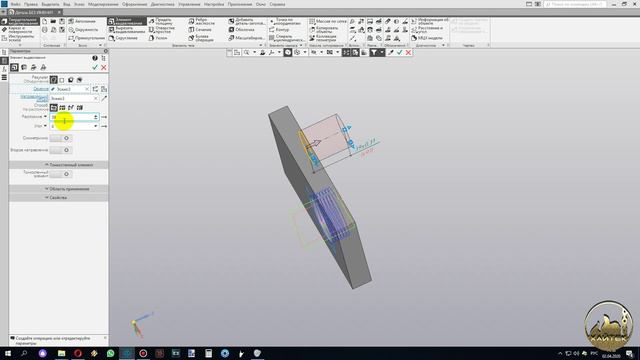This screenshot has width=640, height=360.
Task: Open the Сечение section tool
Action: click(x=200, y=30)
